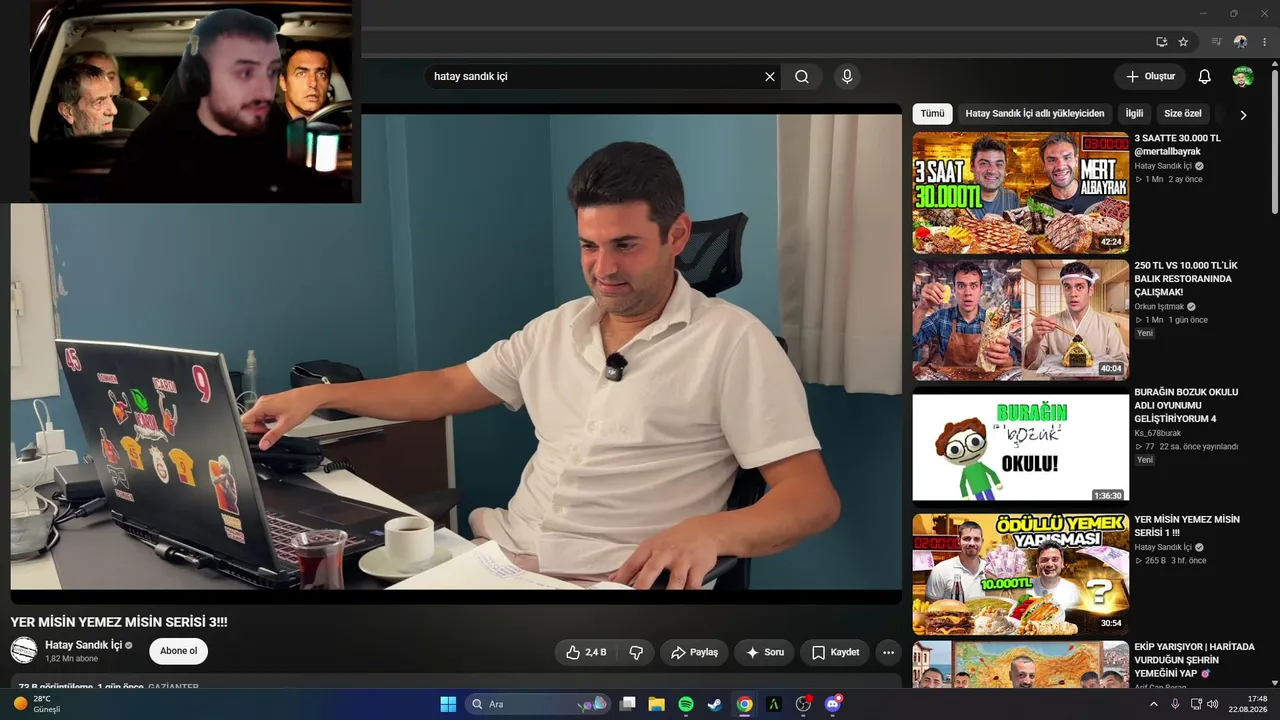Launch File Explorer from the taskbar
Image resolution: width=1280 pixels, height=720 pixels.
click(x=657, y=704)
